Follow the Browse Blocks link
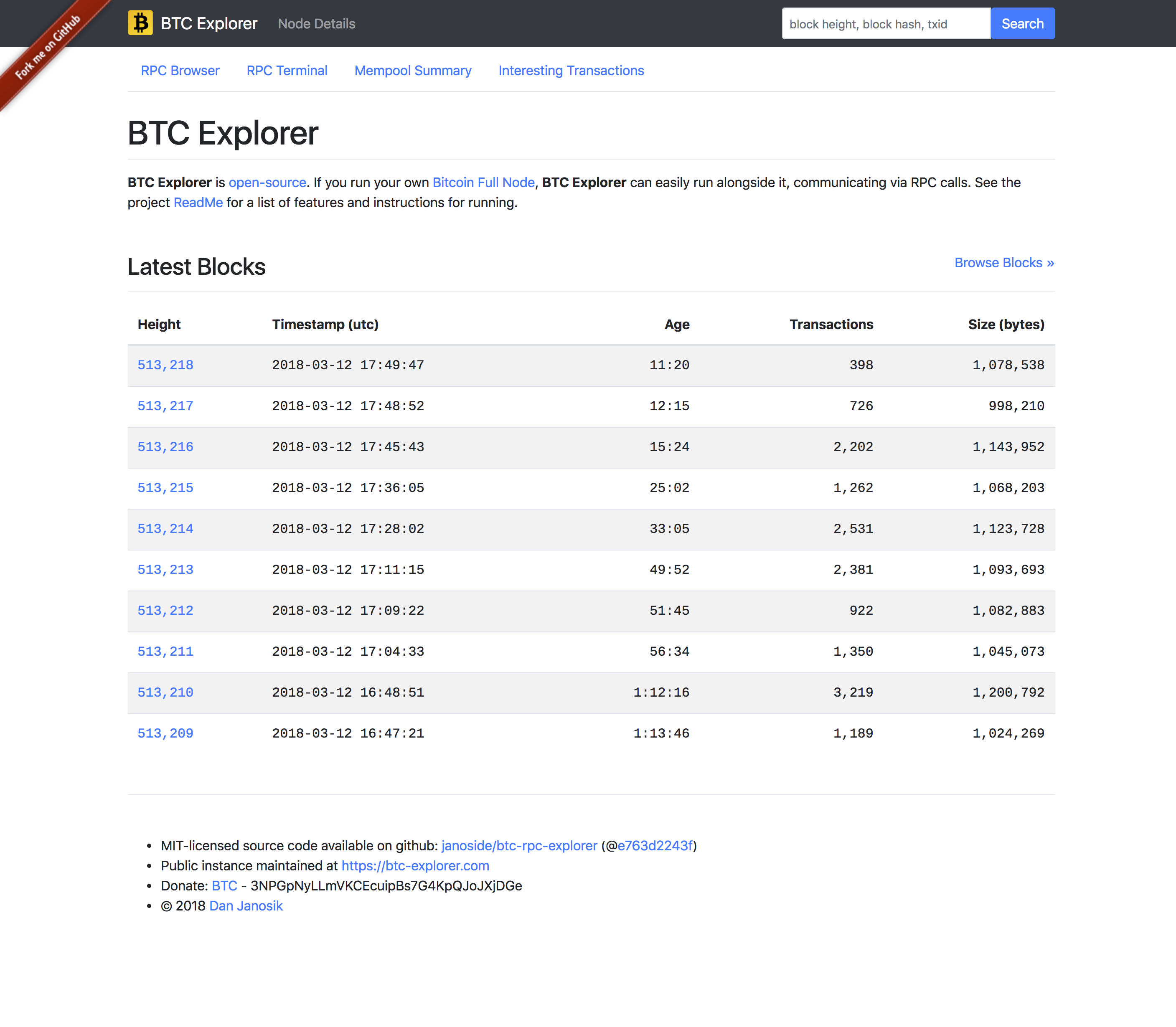 (x=1003, y=263)
